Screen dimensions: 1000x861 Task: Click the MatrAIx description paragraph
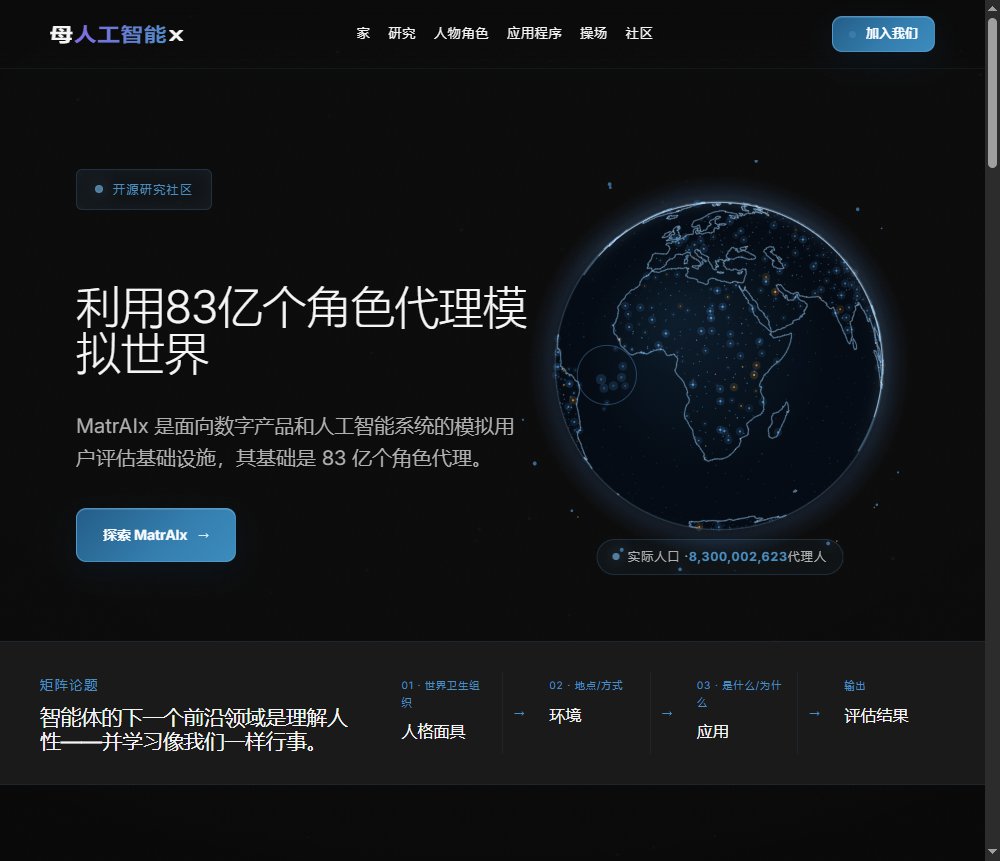click(x=295, y=442)
